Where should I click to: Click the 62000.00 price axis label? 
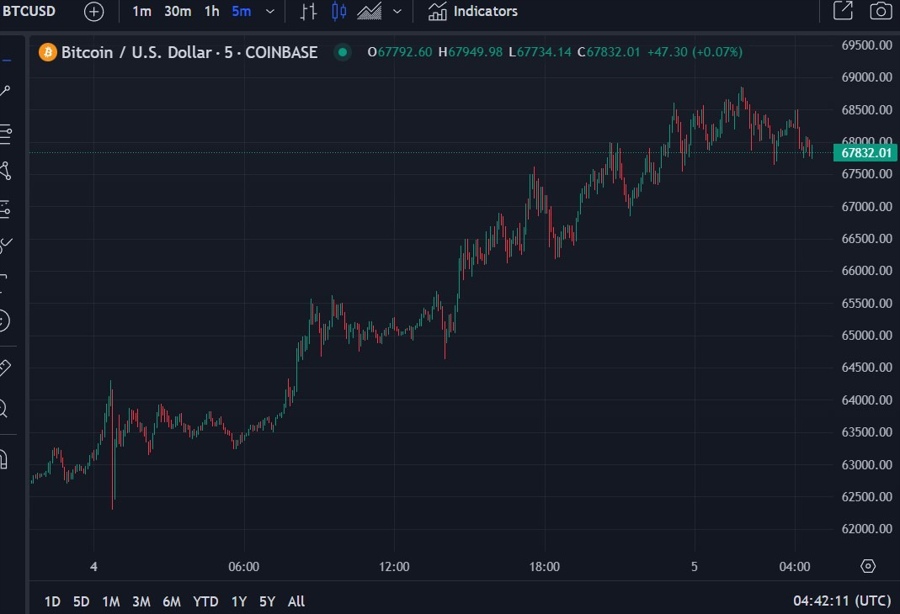click(867, 529)
